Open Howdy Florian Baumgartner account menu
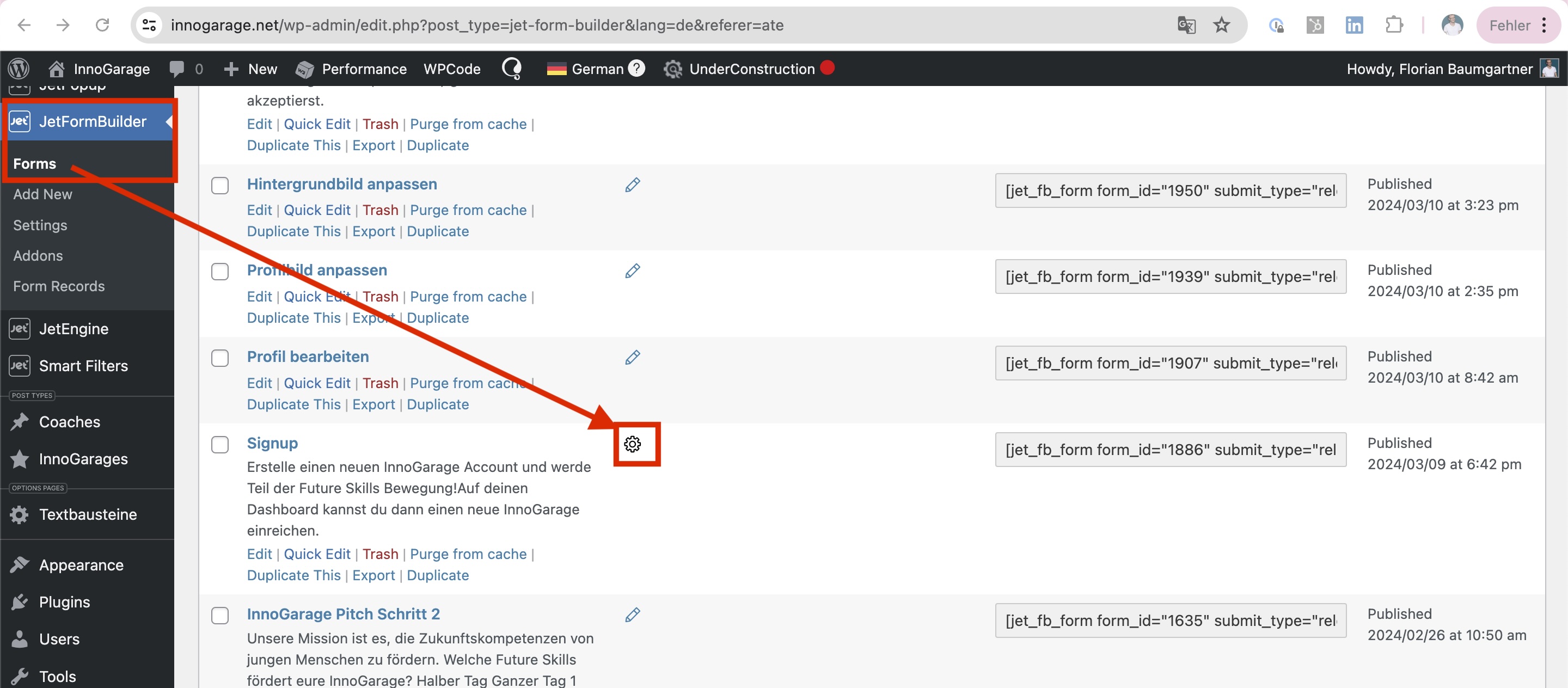The height and width of the screenshot is (688, 1568). click(x=1453, y=69)
